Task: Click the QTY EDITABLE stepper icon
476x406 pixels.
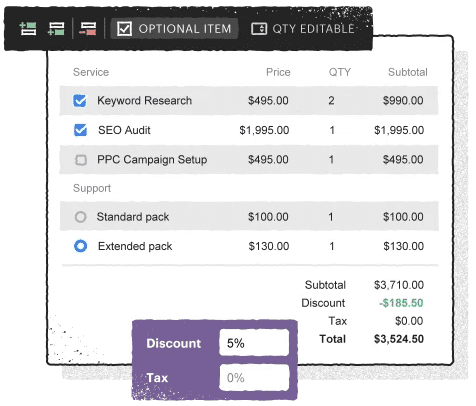Action: coord(259,29)
